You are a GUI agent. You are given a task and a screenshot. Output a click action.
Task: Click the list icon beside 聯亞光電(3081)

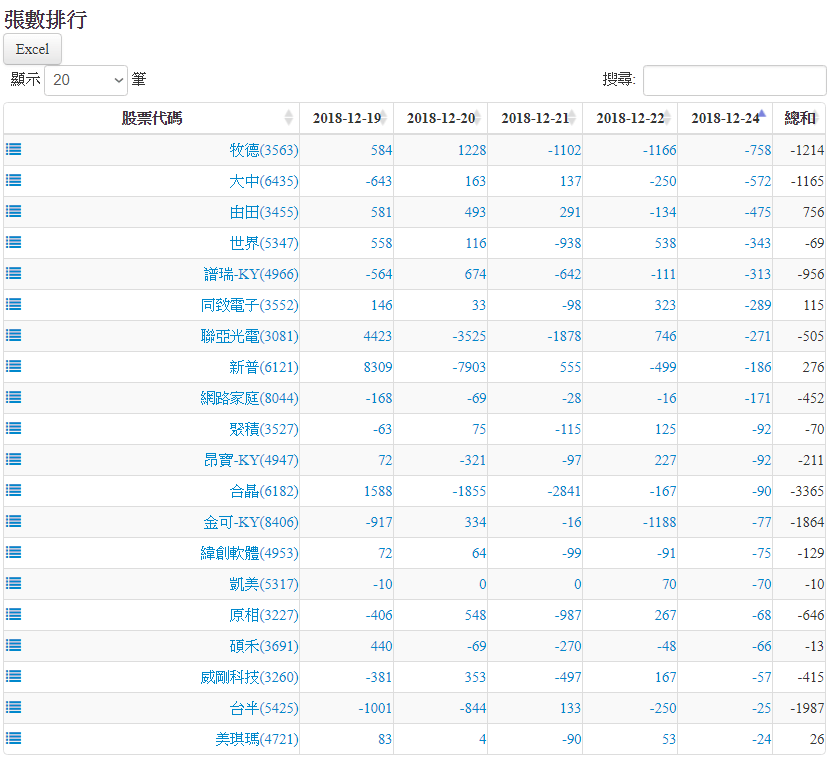pos(14,335)
